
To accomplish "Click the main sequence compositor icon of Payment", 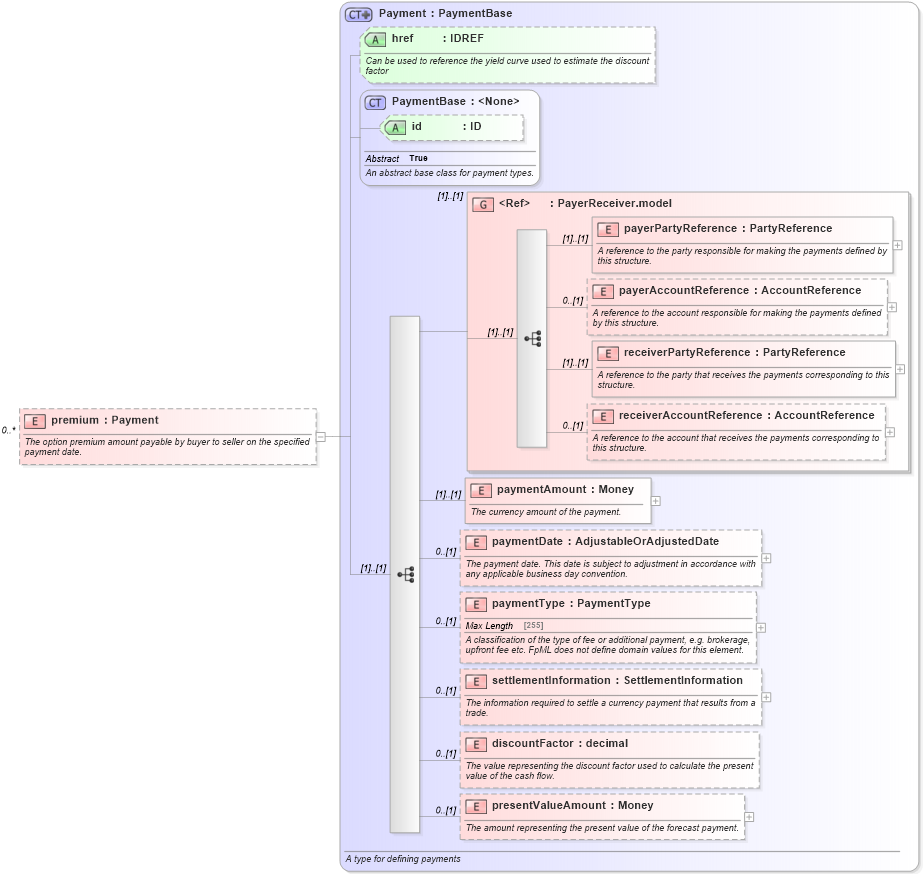I will tap(406, 574).
